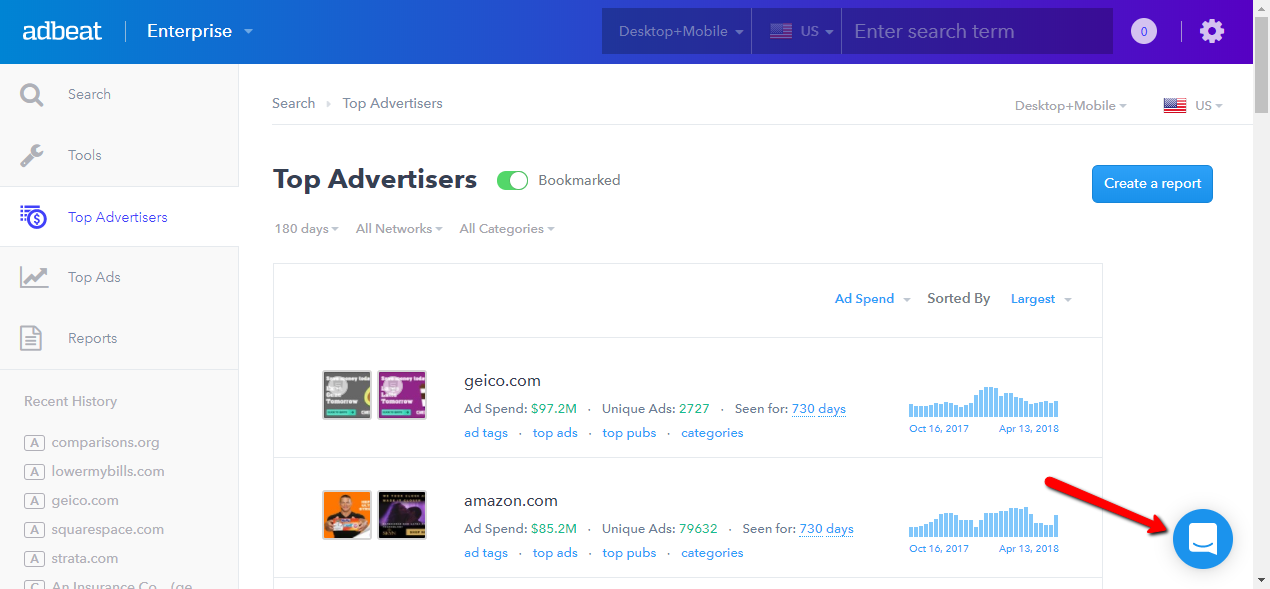Open the 180 days range dropdown

pos(306,229)
